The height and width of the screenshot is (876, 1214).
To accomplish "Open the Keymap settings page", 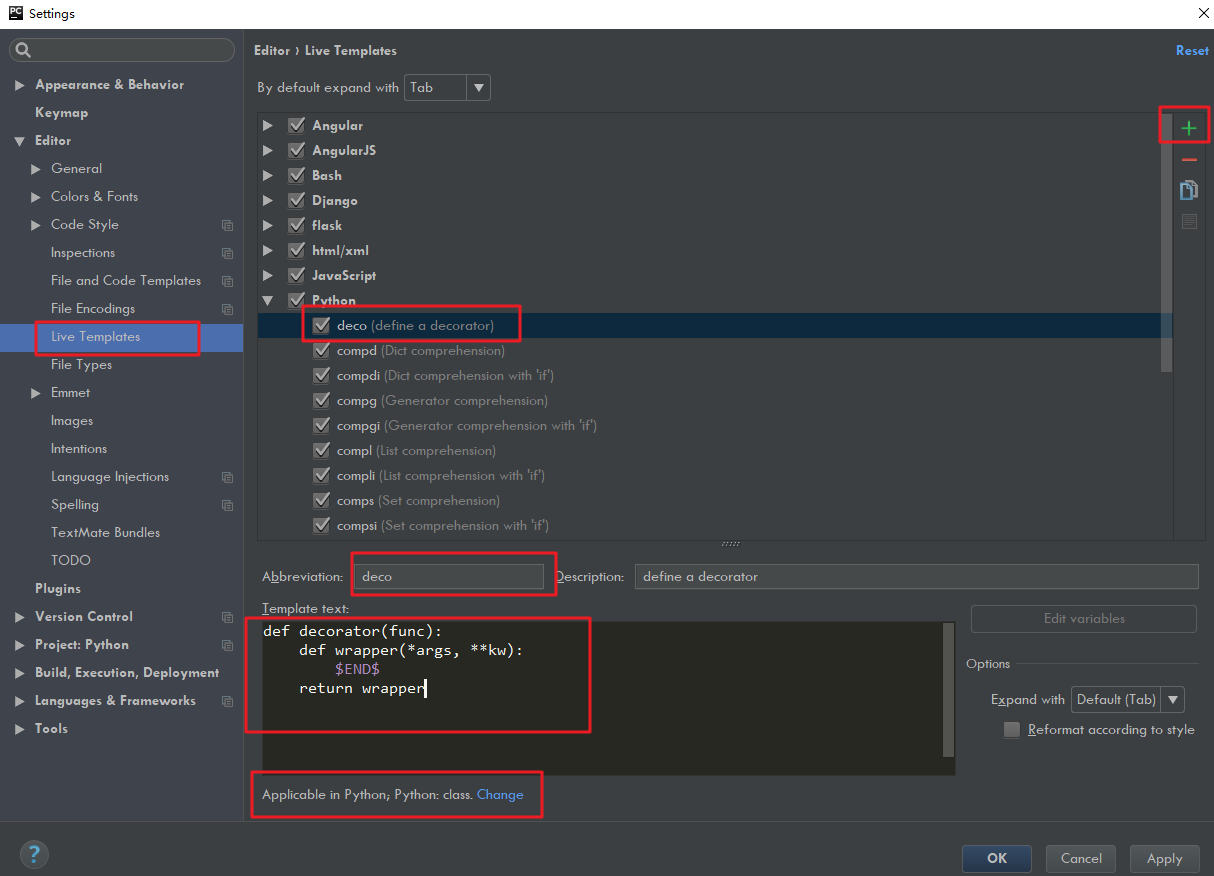I will pyautogui.click(x=61, y=113).
